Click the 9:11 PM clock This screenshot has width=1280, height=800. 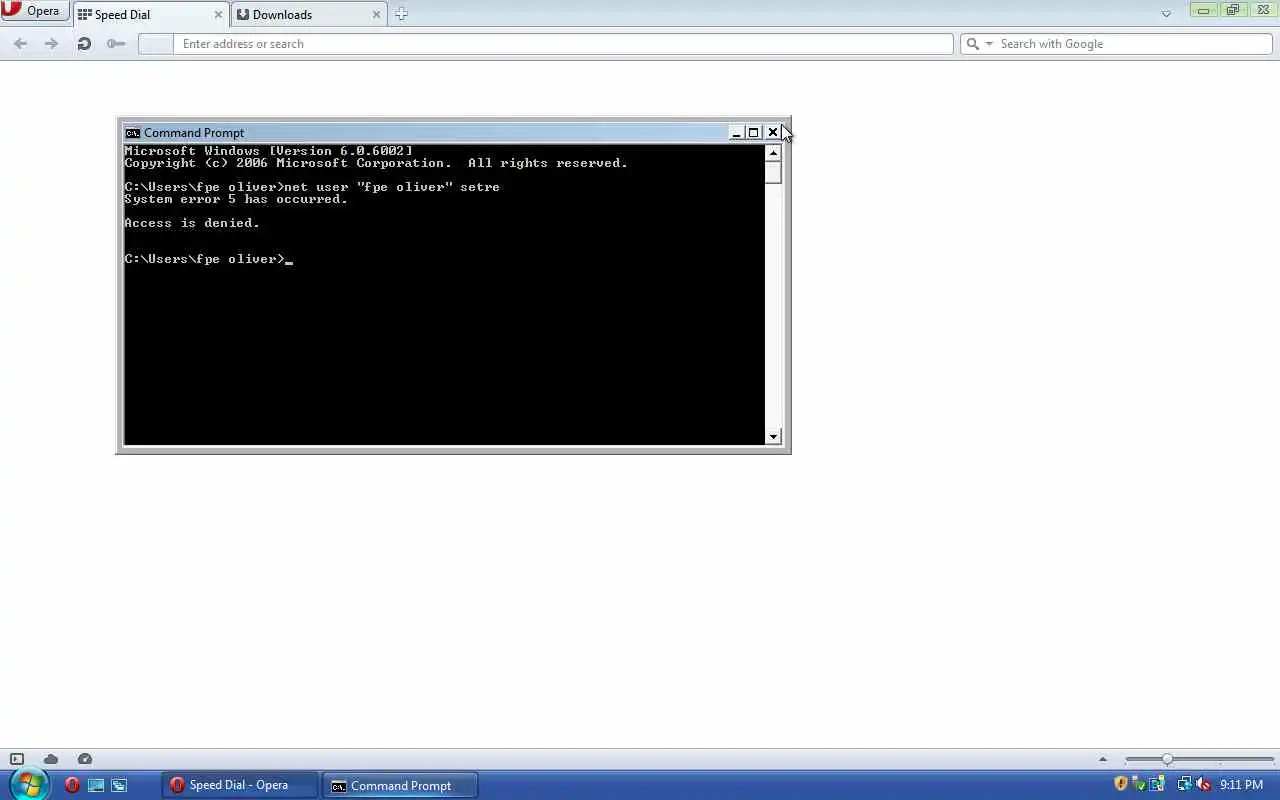pos(1241,785)
